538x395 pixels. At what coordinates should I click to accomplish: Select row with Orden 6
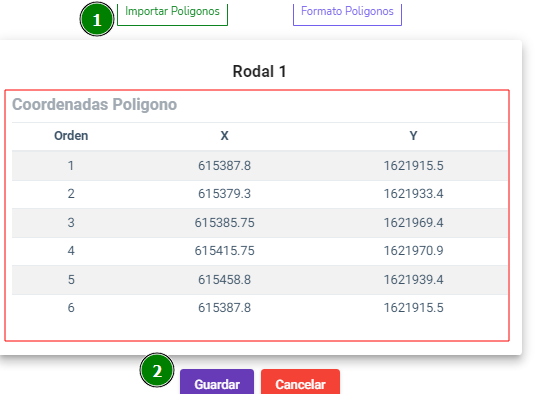(260, 308)
